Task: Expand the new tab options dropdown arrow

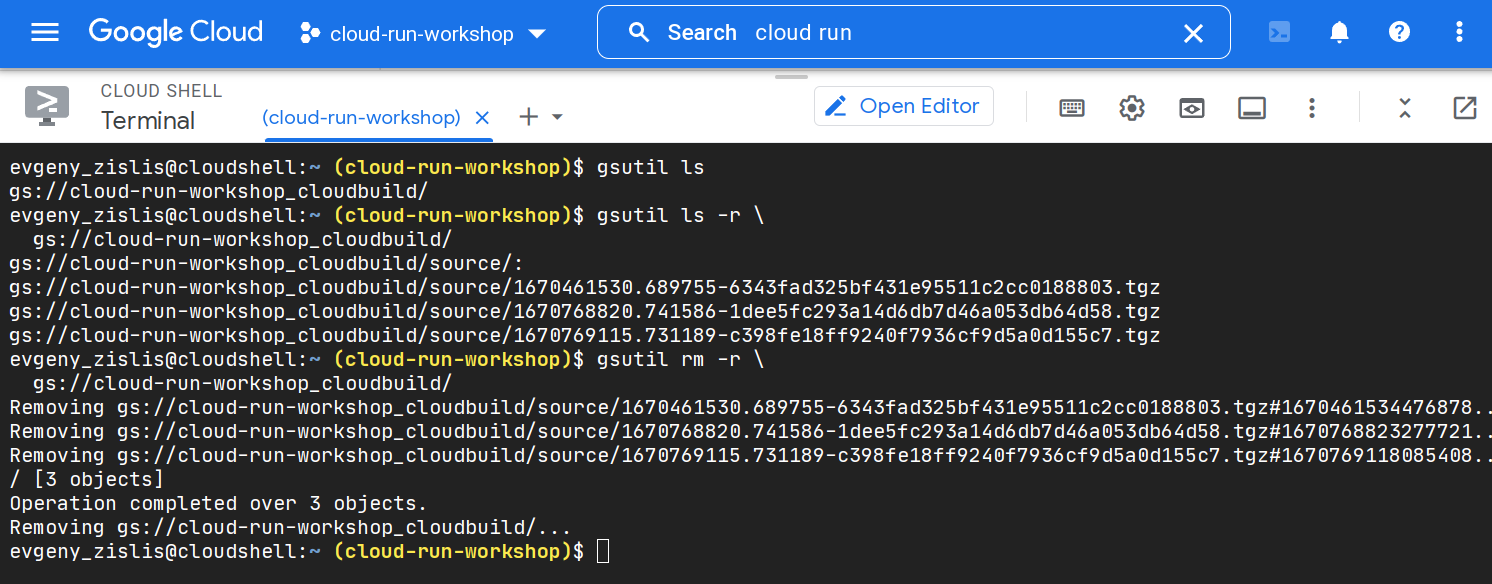Action: tap(558, 117)
